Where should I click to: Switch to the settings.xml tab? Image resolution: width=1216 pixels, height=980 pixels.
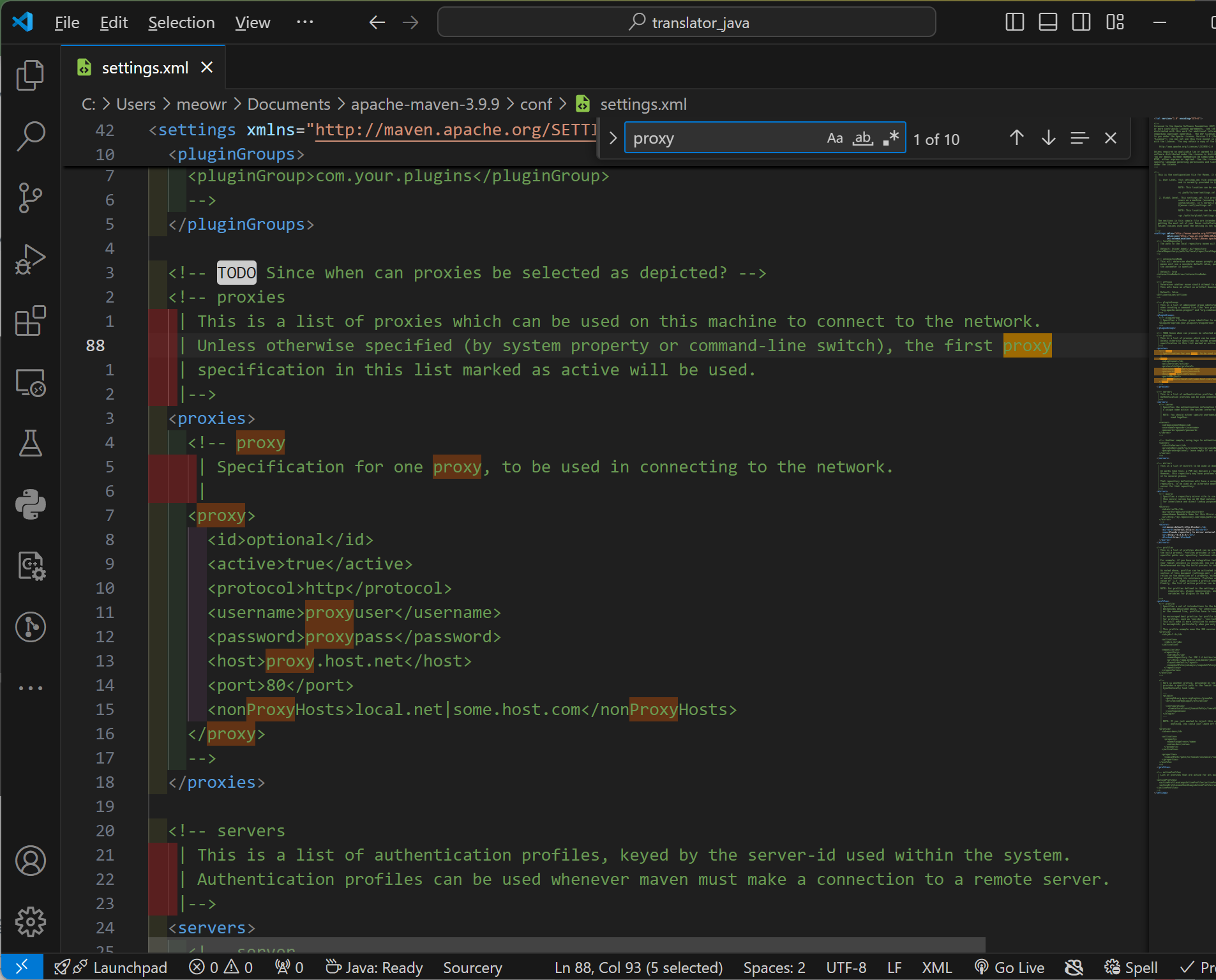[144, 68]
